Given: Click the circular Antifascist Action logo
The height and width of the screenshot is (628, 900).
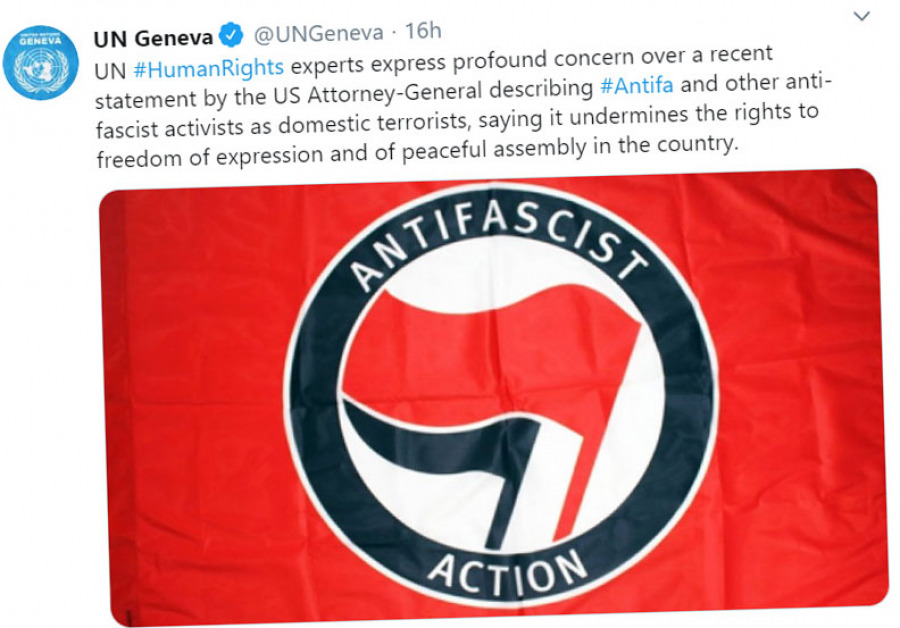Looking at the screenshot, I should point(501,395).
